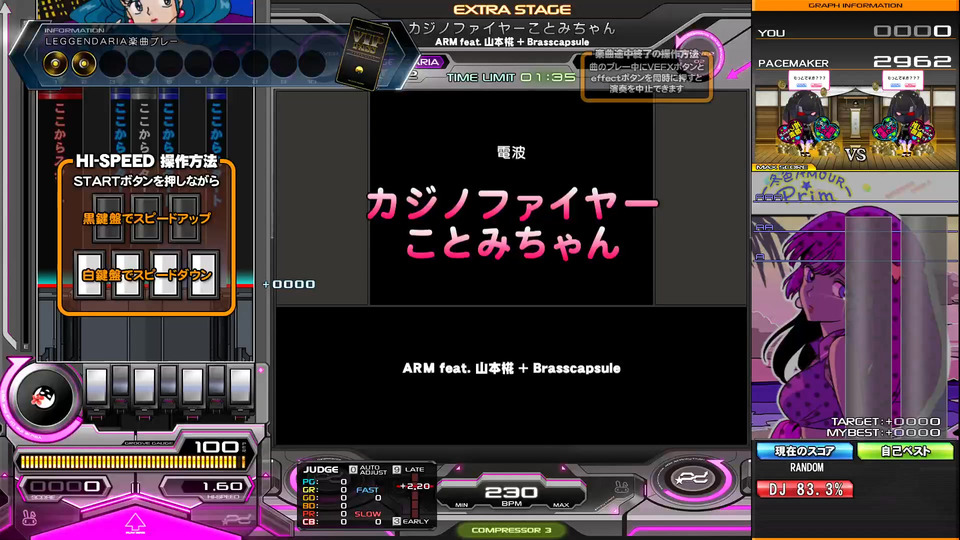The height and width of the screenshot is (540, 960).
Task: Click the MYBEST:+0000 readout
Action: 883,432
